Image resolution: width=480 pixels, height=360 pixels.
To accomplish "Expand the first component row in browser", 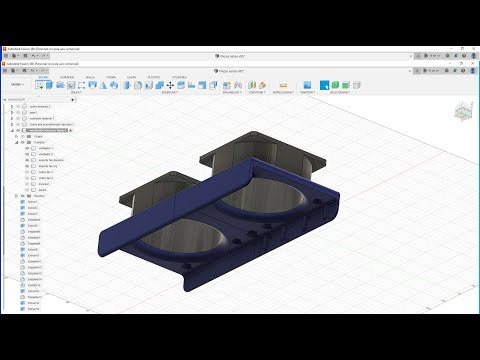I will 12,107.
